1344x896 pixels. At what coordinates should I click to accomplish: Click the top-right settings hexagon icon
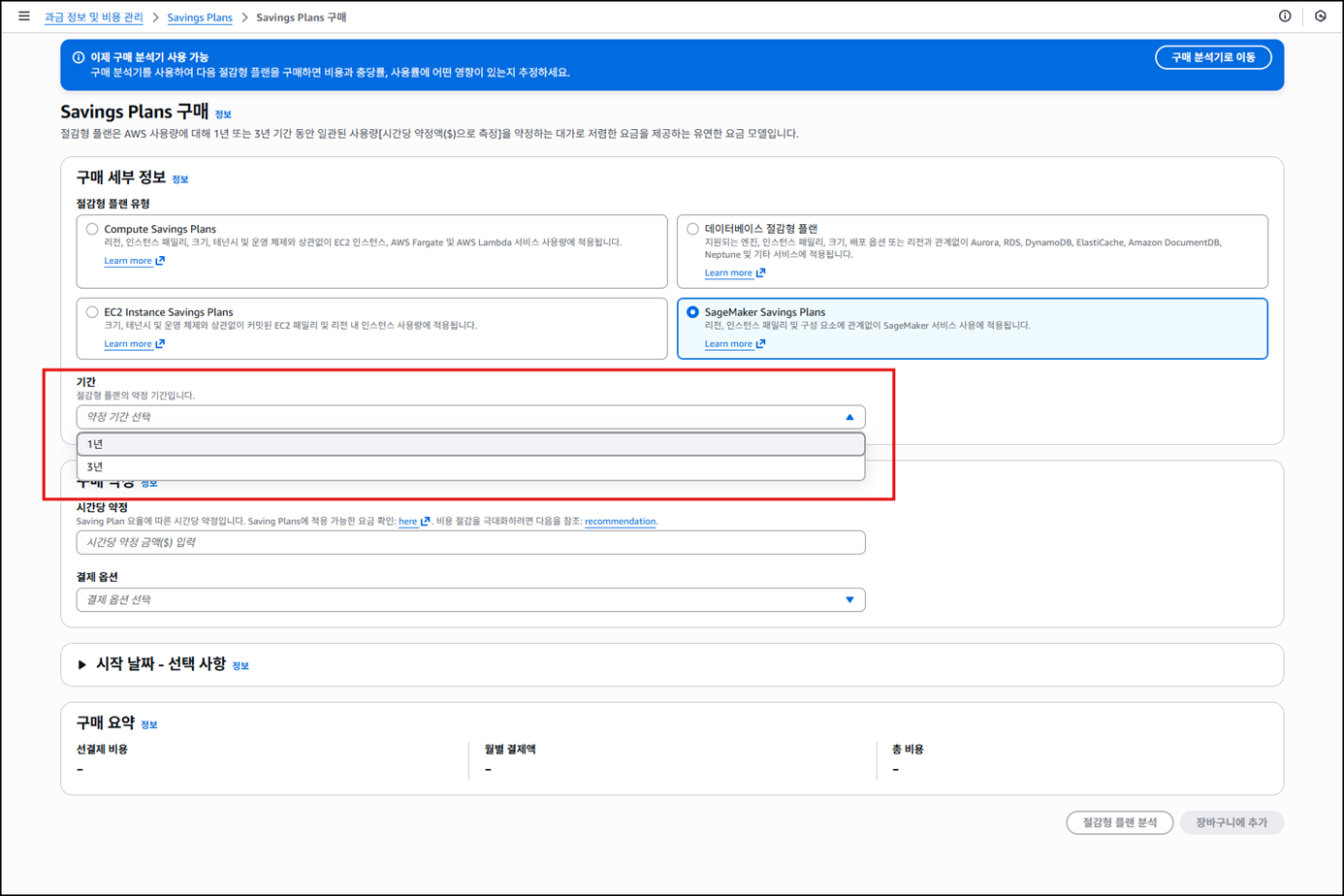click(x=1321, y=16)
